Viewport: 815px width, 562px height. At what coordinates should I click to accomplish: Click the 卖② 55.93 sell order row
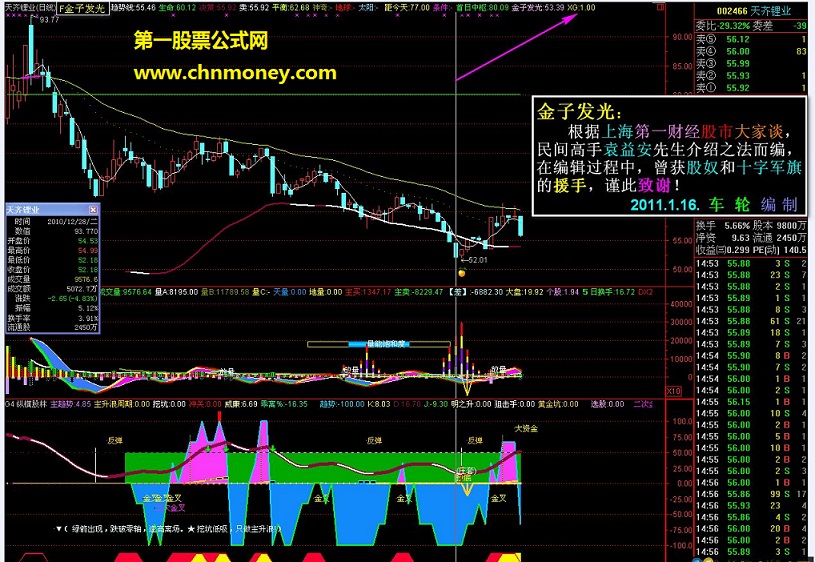pos(752,76)
